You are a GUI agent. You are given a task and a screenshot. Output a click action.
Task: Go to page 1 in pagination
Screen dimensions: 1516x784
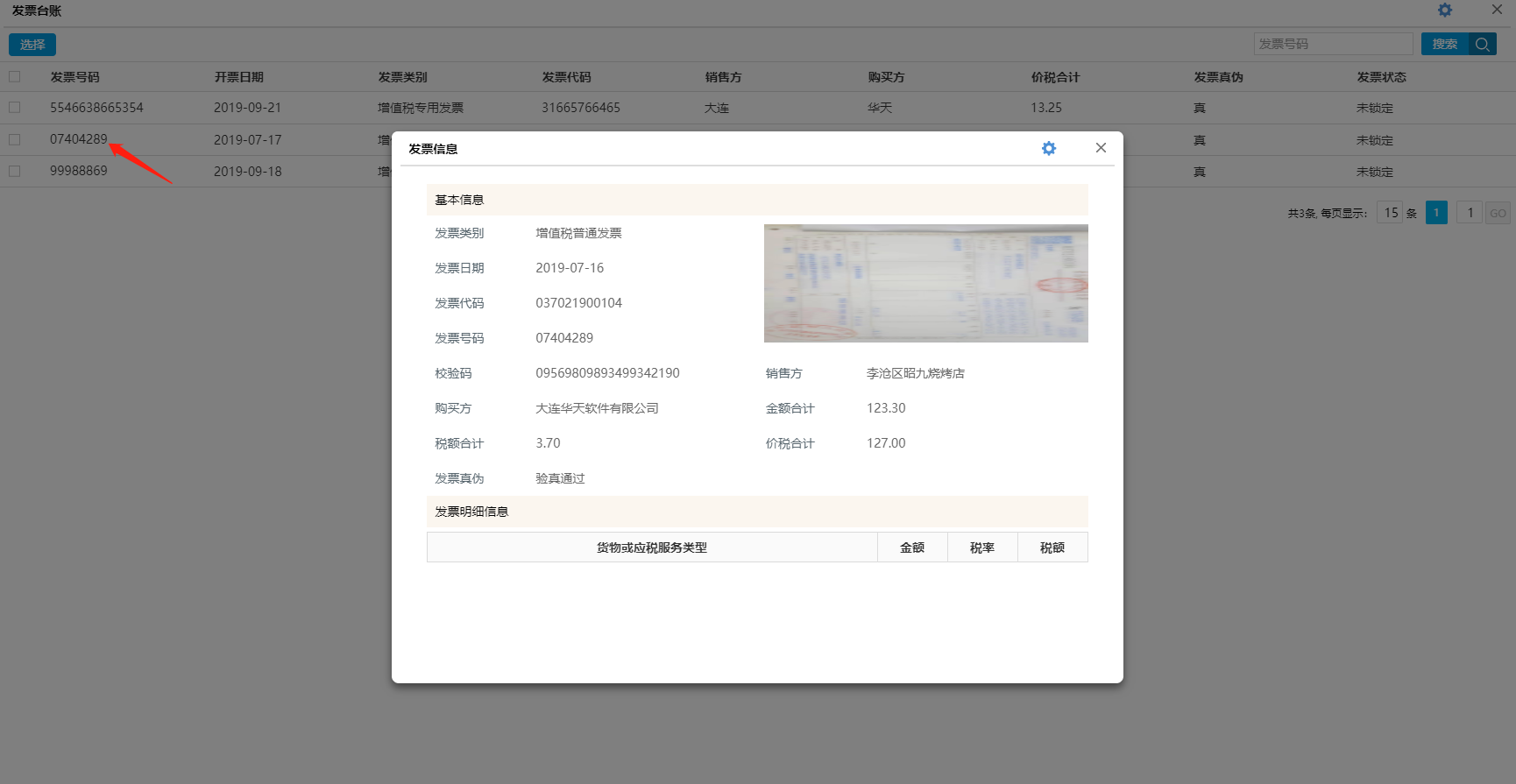pyautogui.click(x=1436, y=213)
